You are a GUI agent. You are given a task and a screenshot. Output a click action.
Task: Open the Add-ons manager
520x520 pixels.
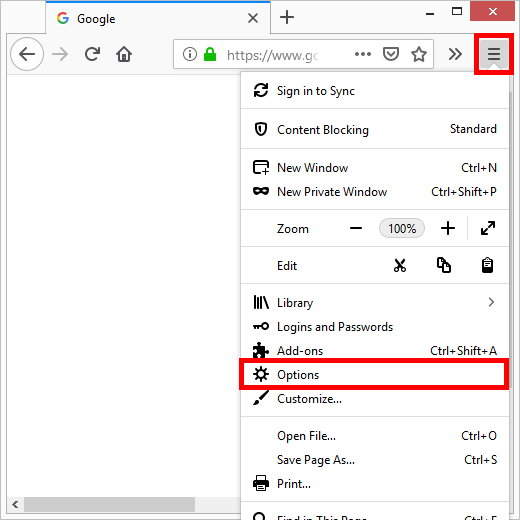coord(375,351)
